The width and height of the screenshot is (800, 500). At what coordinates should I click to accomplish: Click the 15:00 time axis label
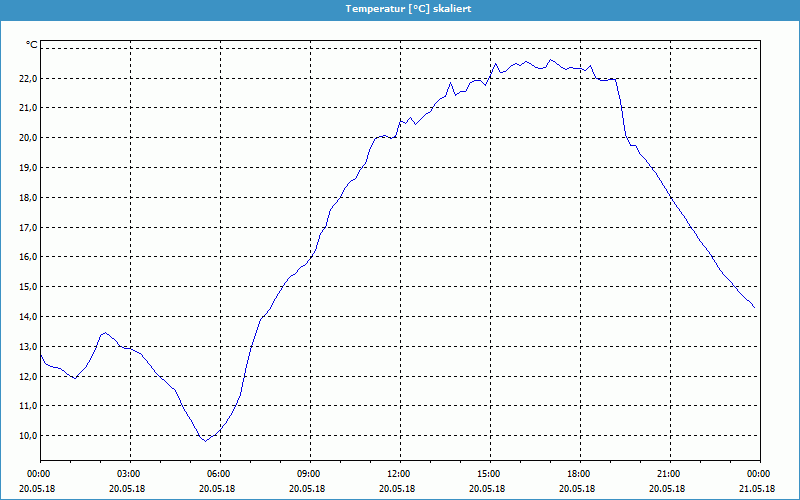(x=488, y=474)
